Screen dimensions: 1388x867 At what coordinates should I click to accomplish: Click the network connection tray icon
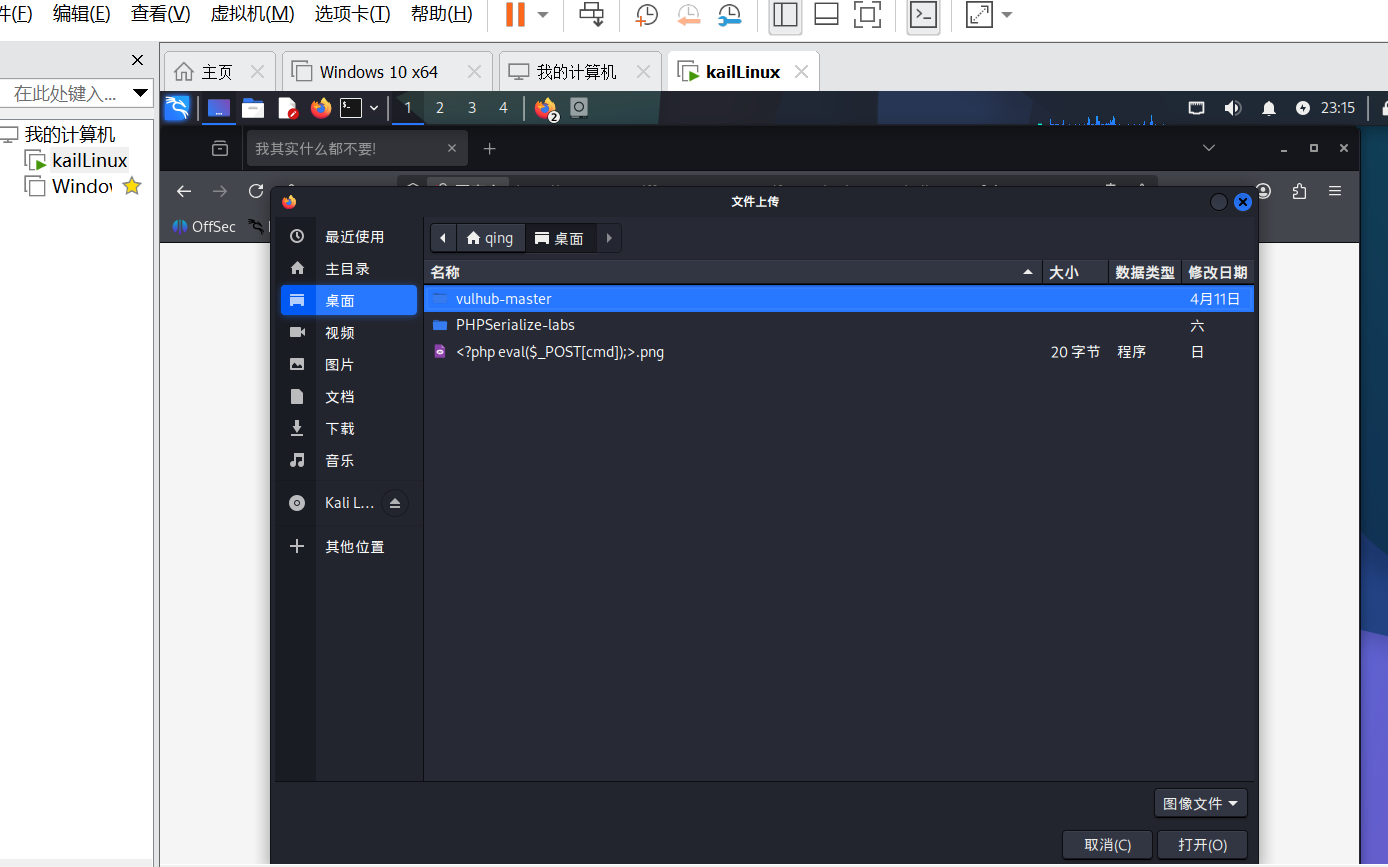(x=1196, y=107)
